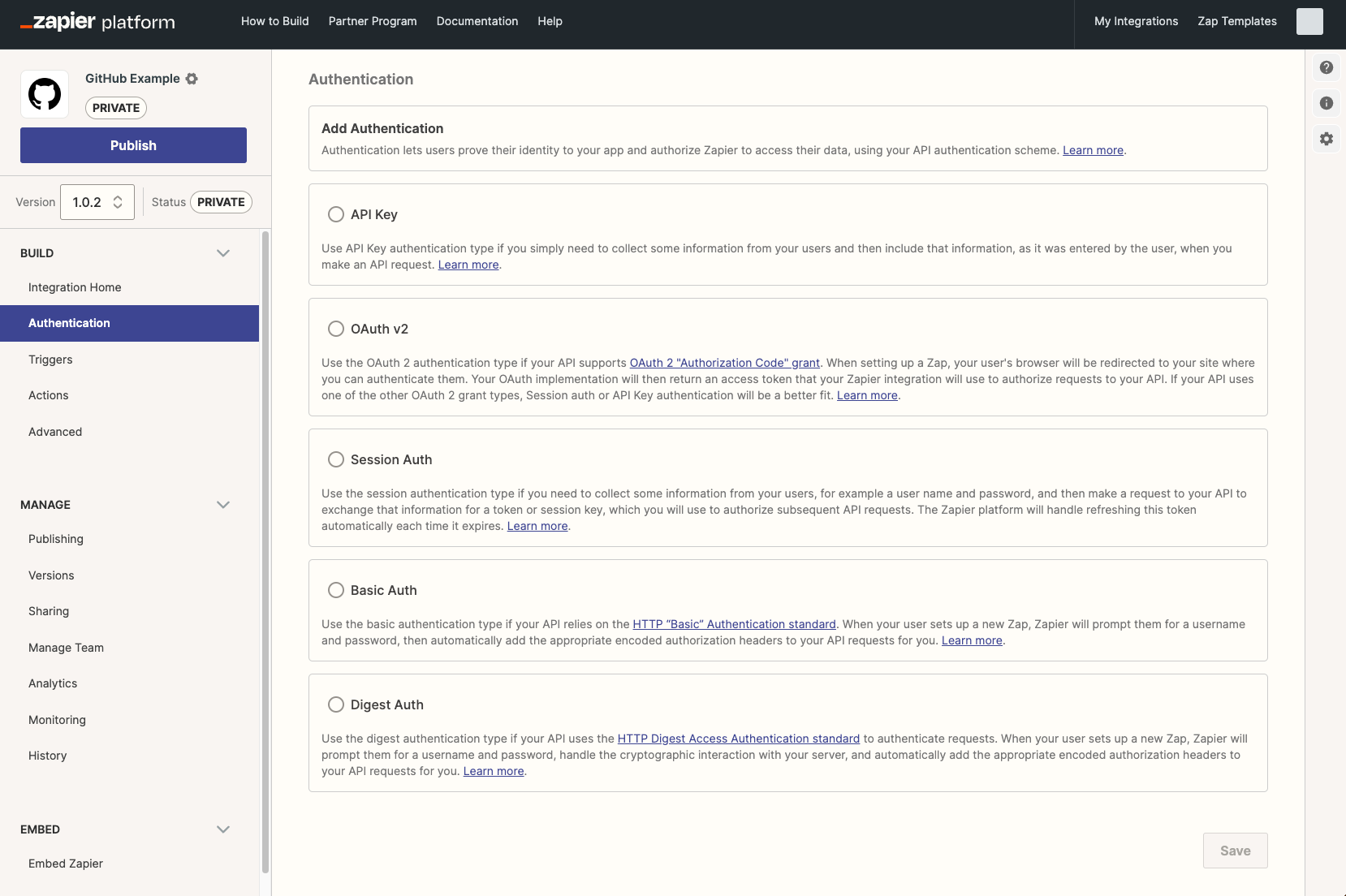Collapse the BUILD section chevron
This screenshot has width=1346, height=896.
[x=223, y=253]
